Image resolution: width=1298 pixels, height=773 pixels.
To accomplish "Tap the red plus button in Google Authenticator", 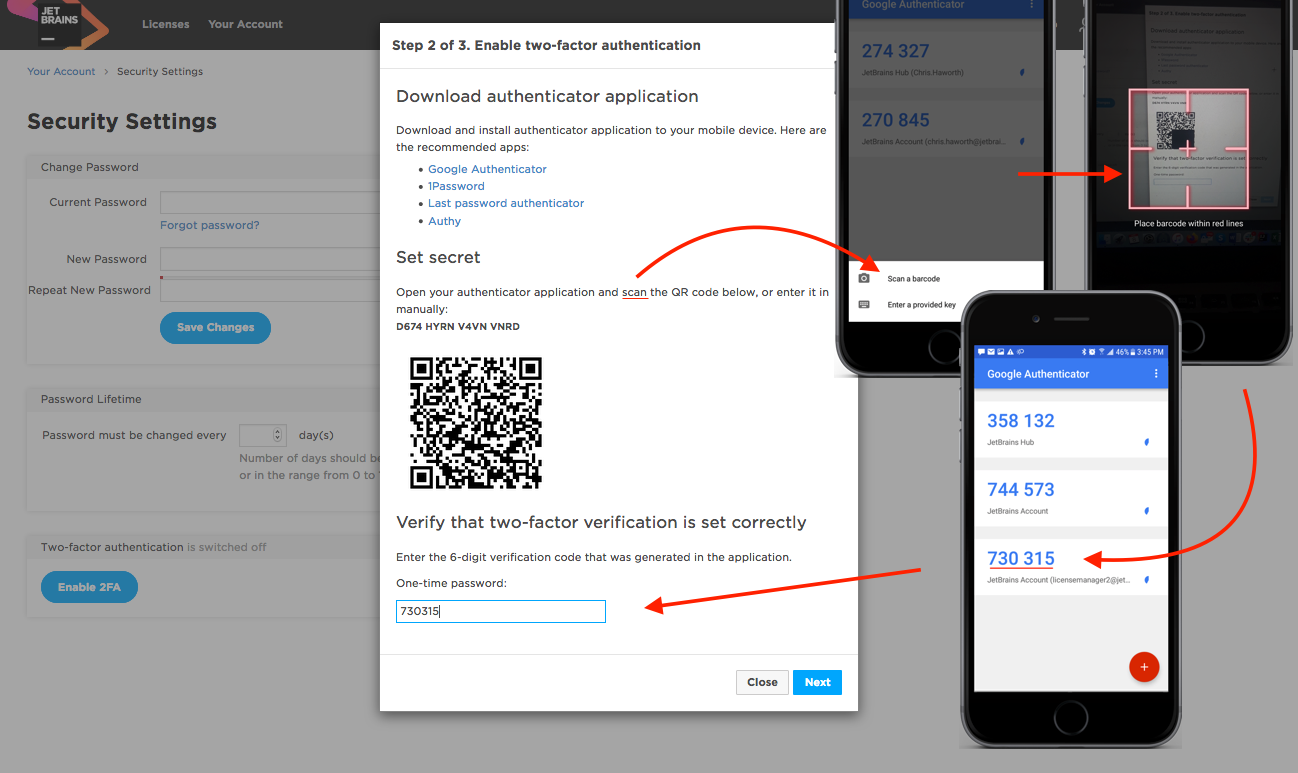I will (x=1143, y=667).
